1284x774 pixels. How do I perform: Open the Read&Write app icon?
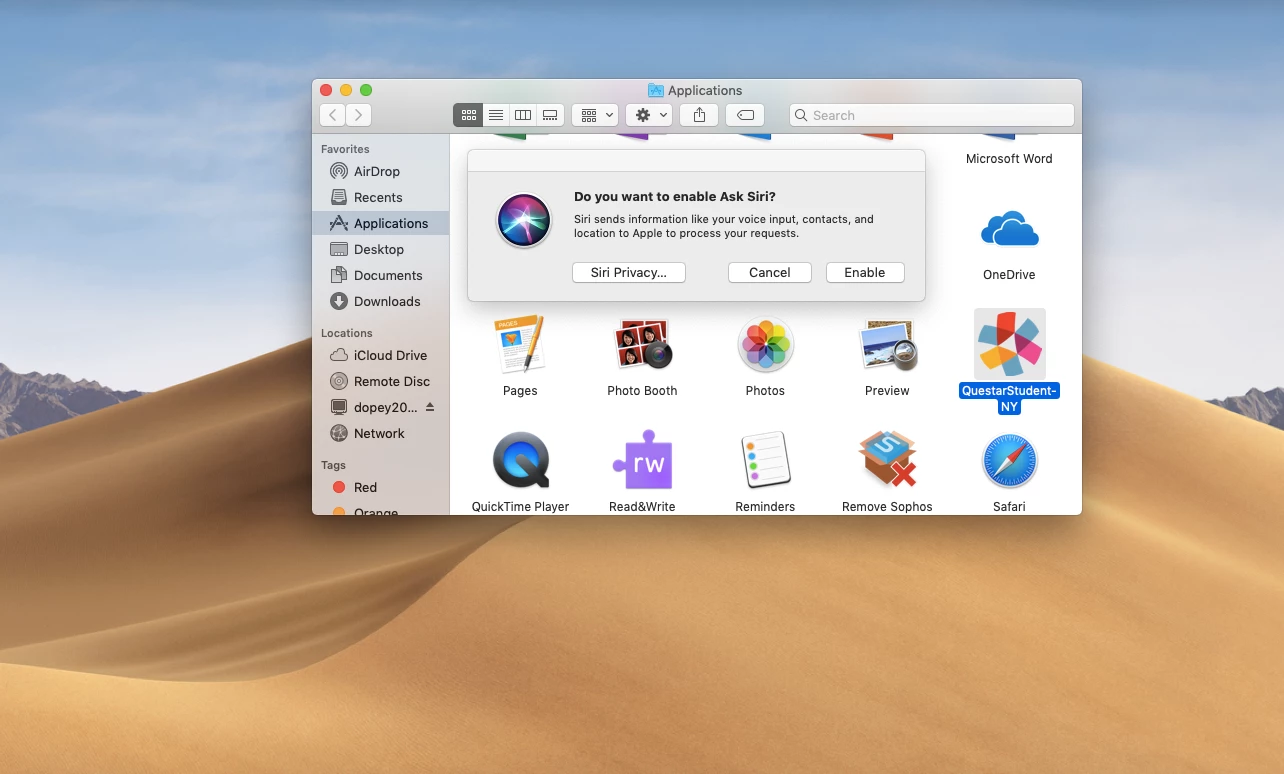(x=642, y=461)
